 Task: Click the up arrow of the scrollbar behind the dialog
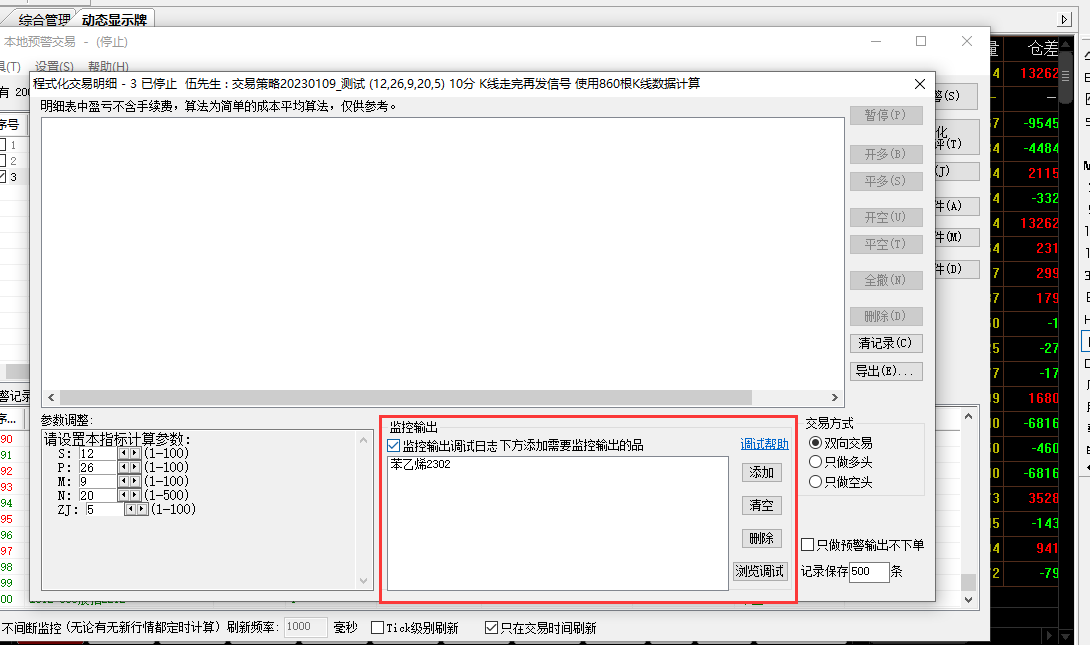968,416
